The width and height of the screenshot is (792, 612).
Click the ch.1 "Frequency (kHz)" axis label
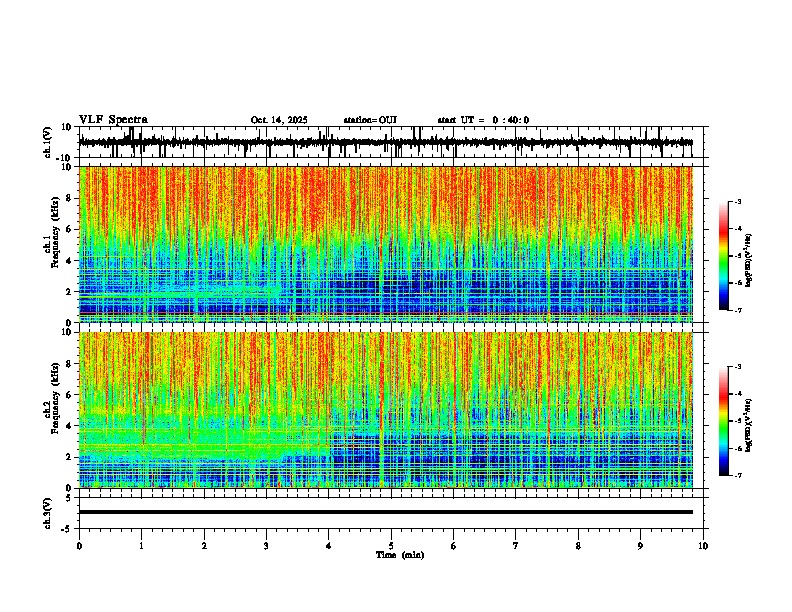click(x=55, y=233)
